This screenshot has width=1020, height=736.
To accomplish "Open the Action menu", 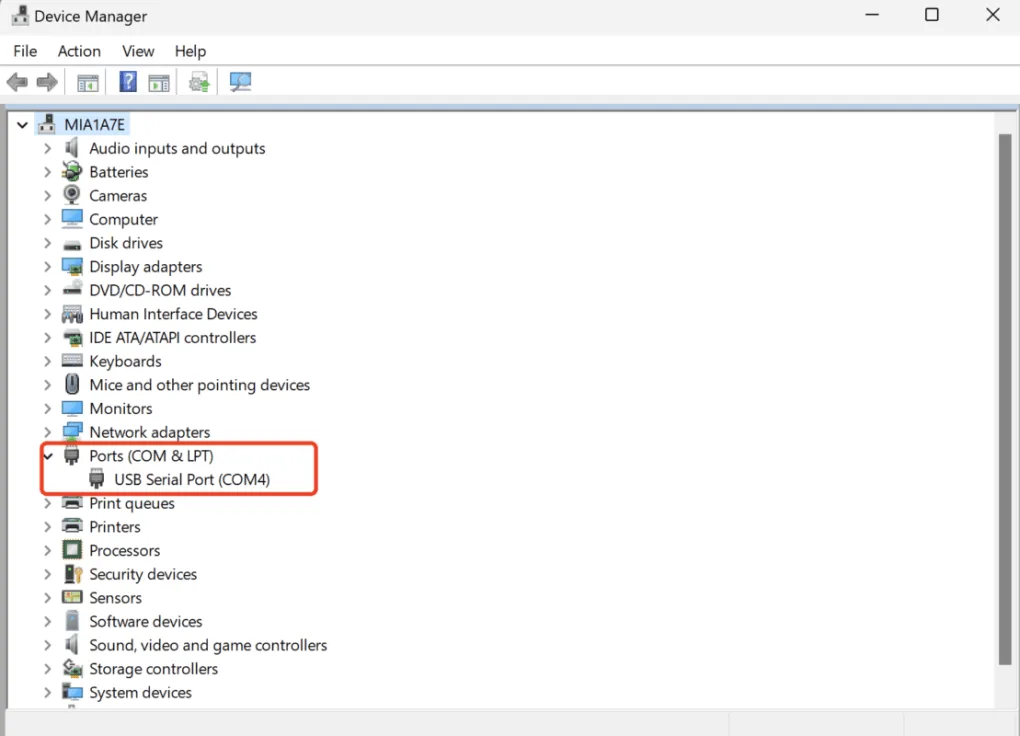I will [79, 51].
